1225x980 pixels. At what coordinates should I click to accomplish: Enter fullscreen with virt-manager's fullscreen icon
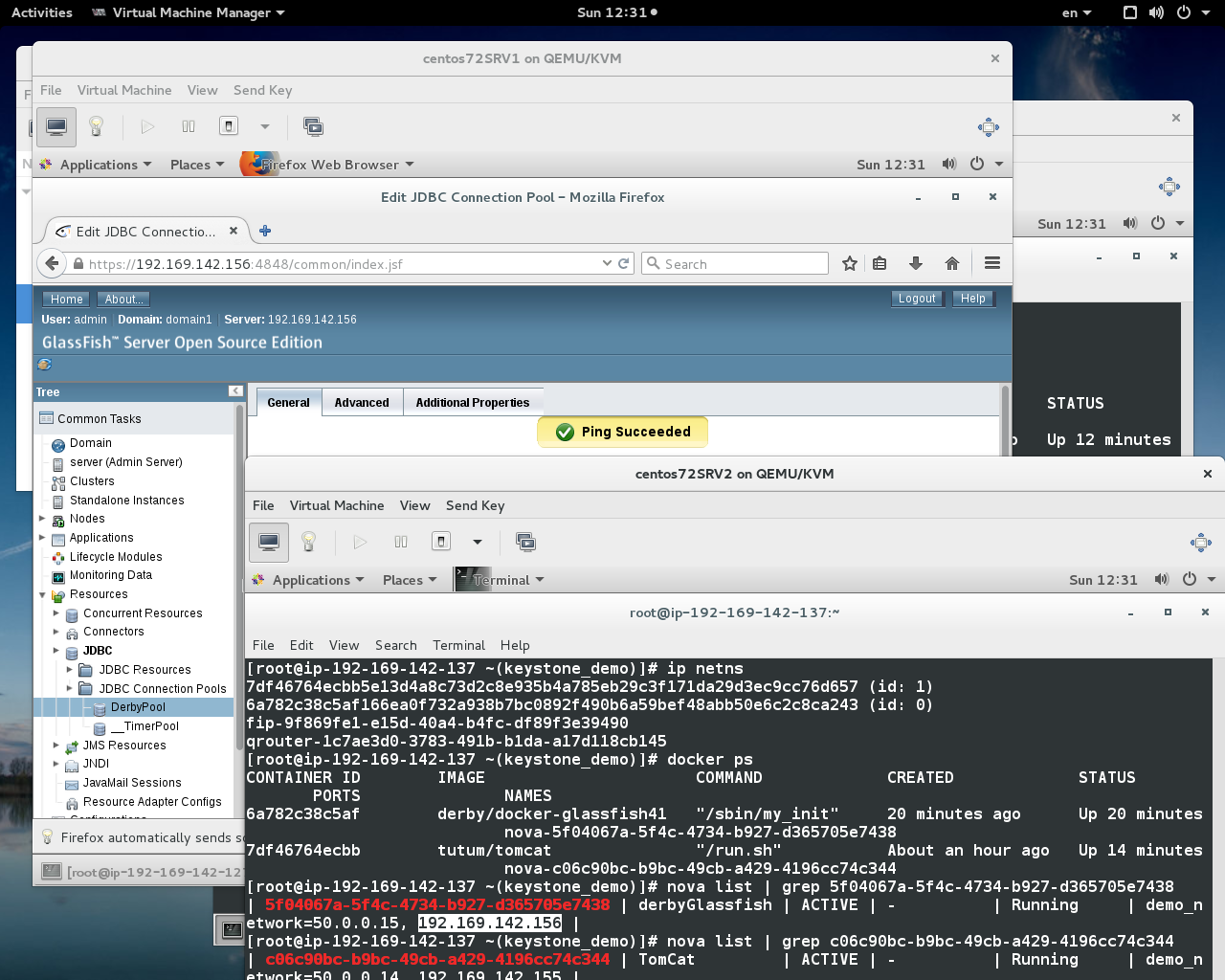pyautogui.click(x=988, y=126)
